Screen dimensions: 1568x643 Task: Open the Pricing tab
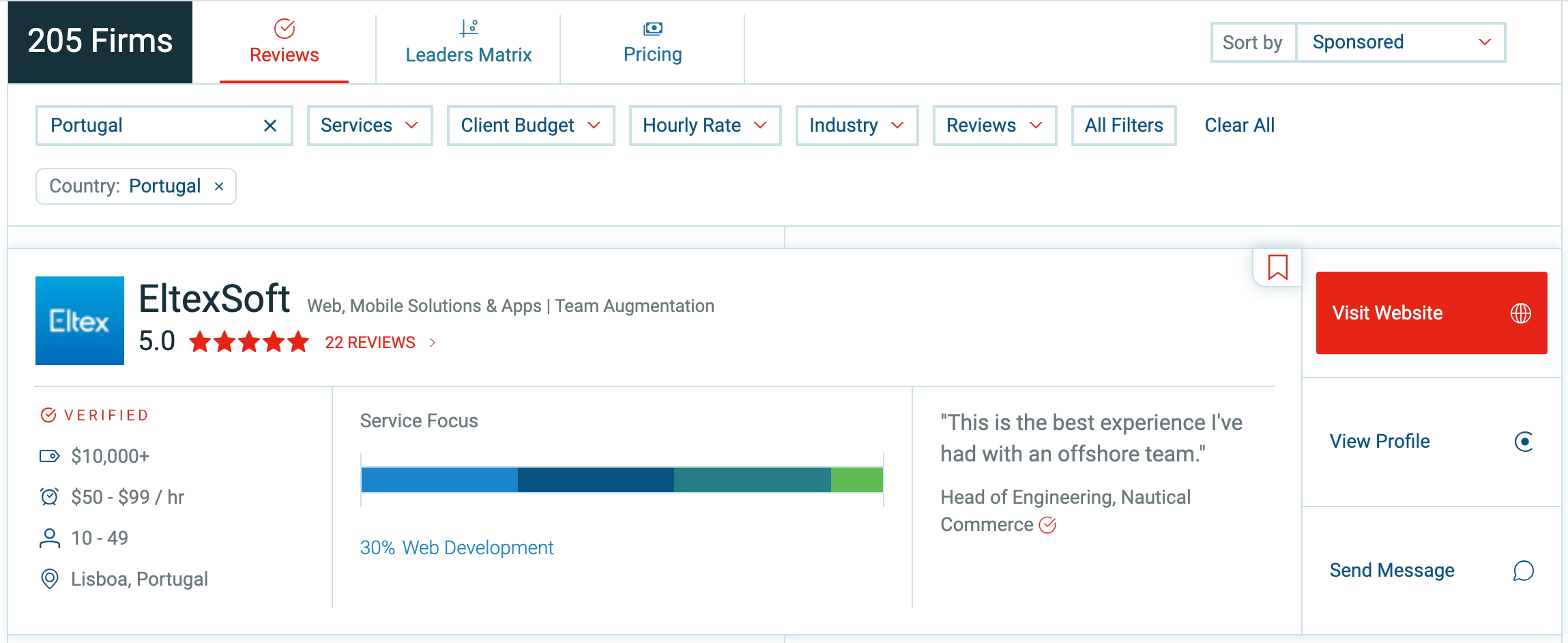652,42
